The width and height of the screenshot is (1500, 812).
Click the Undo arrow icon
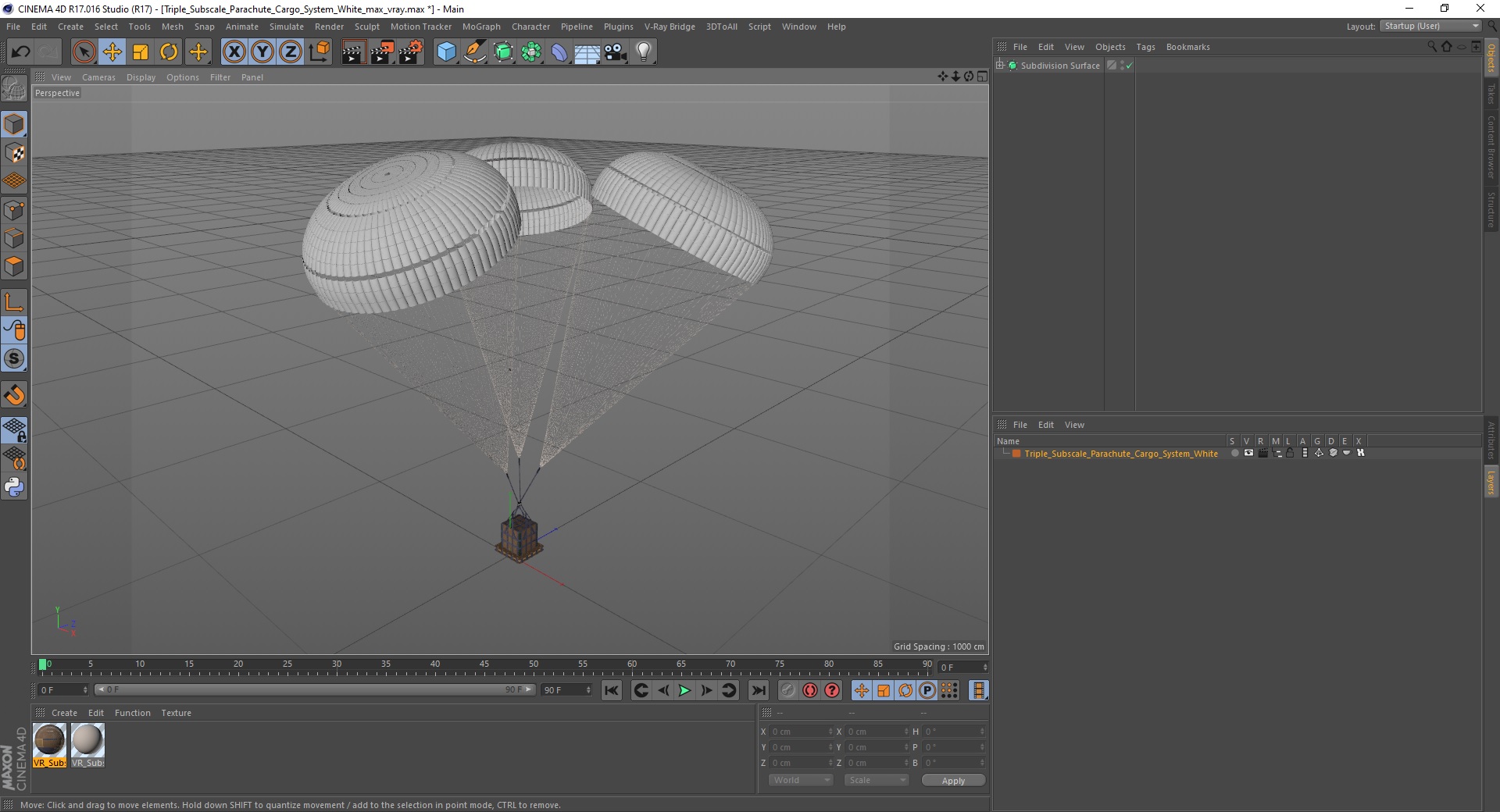pyautogui.click(x=20, y=52)
